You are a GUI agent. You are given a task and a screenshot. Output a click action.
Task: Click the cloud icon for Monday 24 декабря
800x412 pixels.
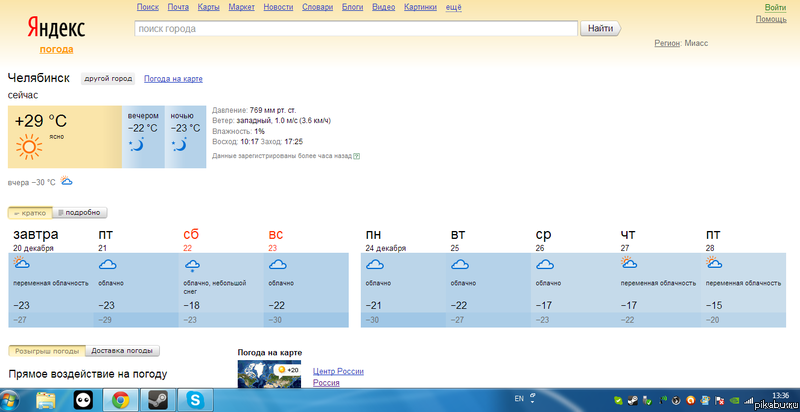tap(375, 265)
